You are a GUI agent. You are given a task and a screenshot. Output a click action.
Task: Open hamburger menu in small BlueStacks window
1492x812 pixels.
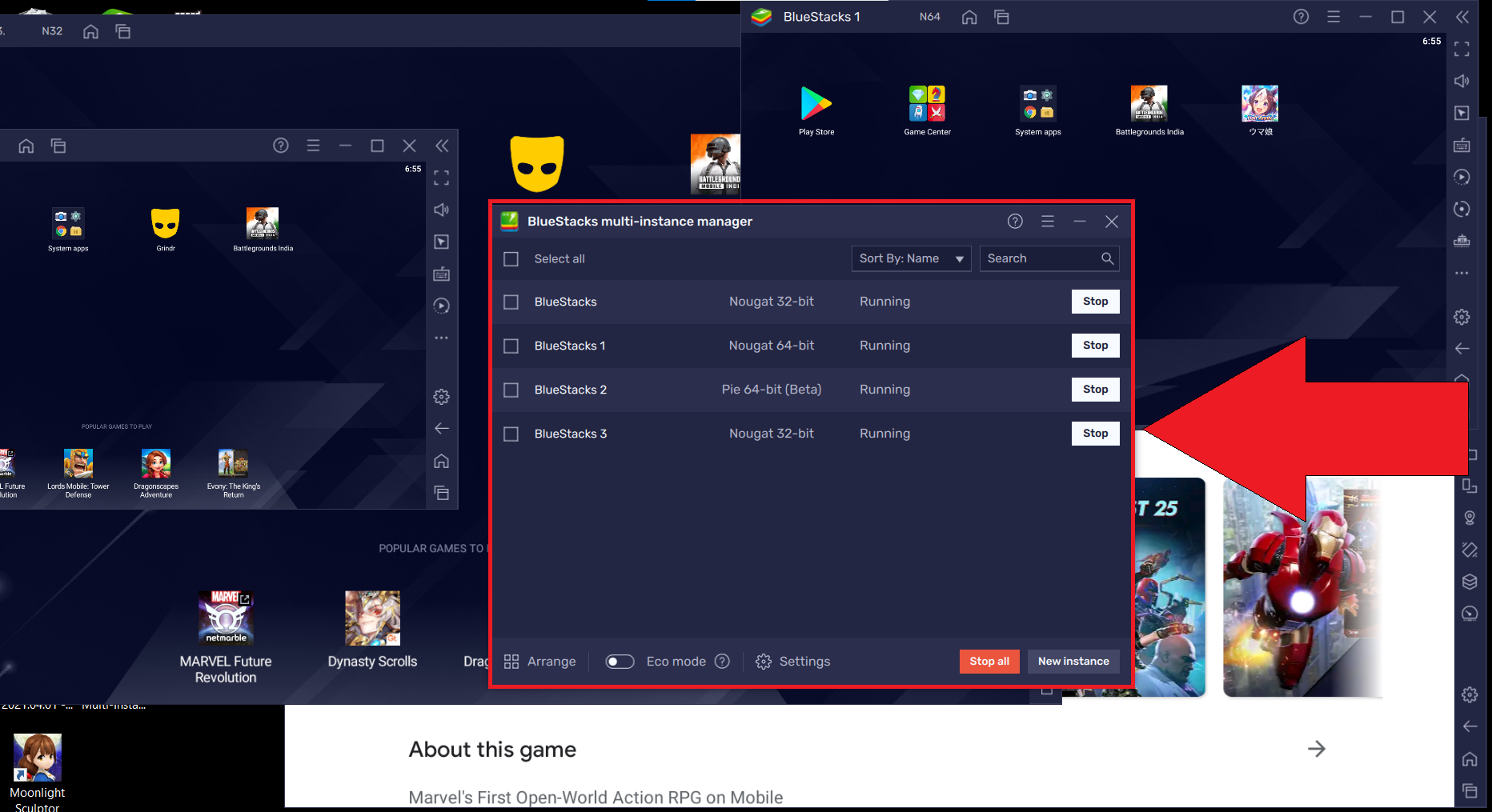click(313, 146)
